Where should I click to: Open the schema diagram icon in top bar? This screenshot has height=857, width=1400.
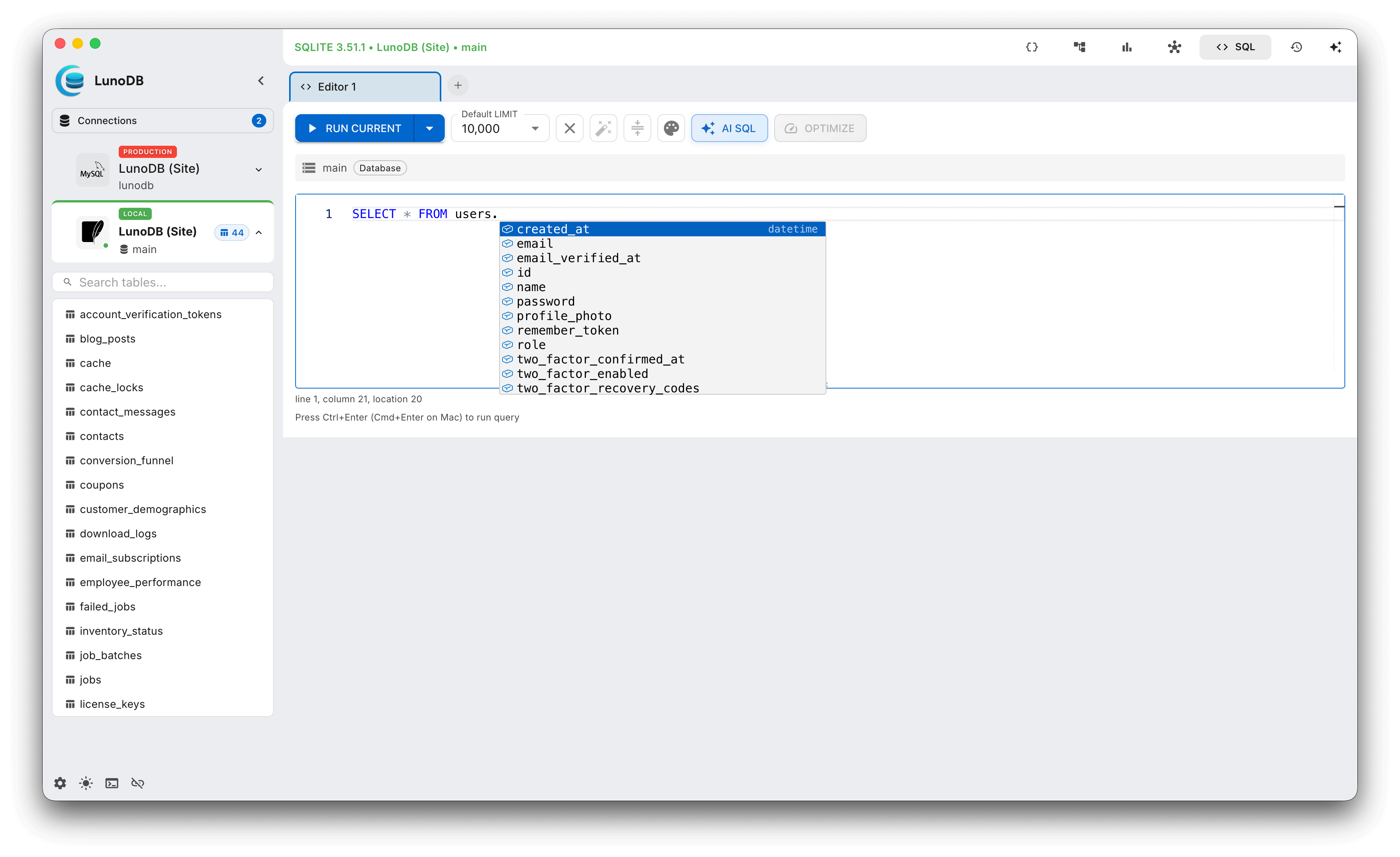point(1080,47)
